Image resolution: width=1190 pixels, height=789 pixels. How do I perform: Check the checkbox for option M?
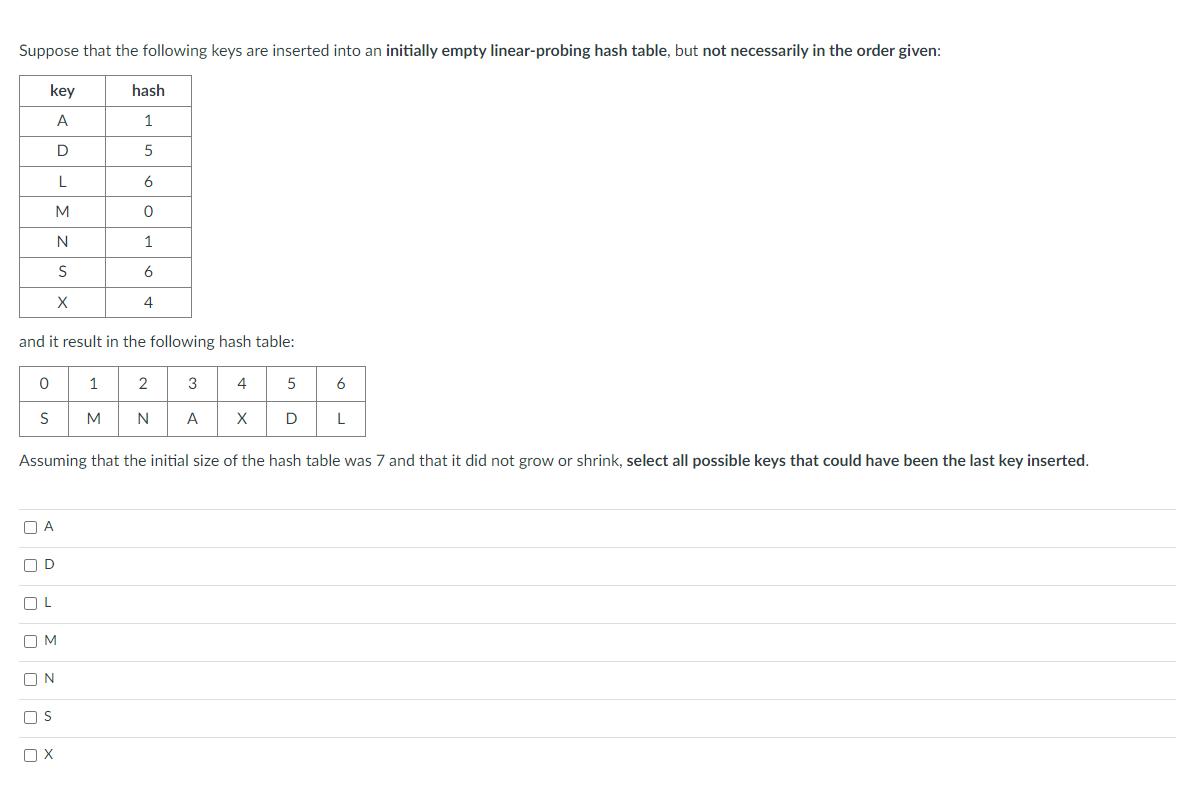coord(30,640)
